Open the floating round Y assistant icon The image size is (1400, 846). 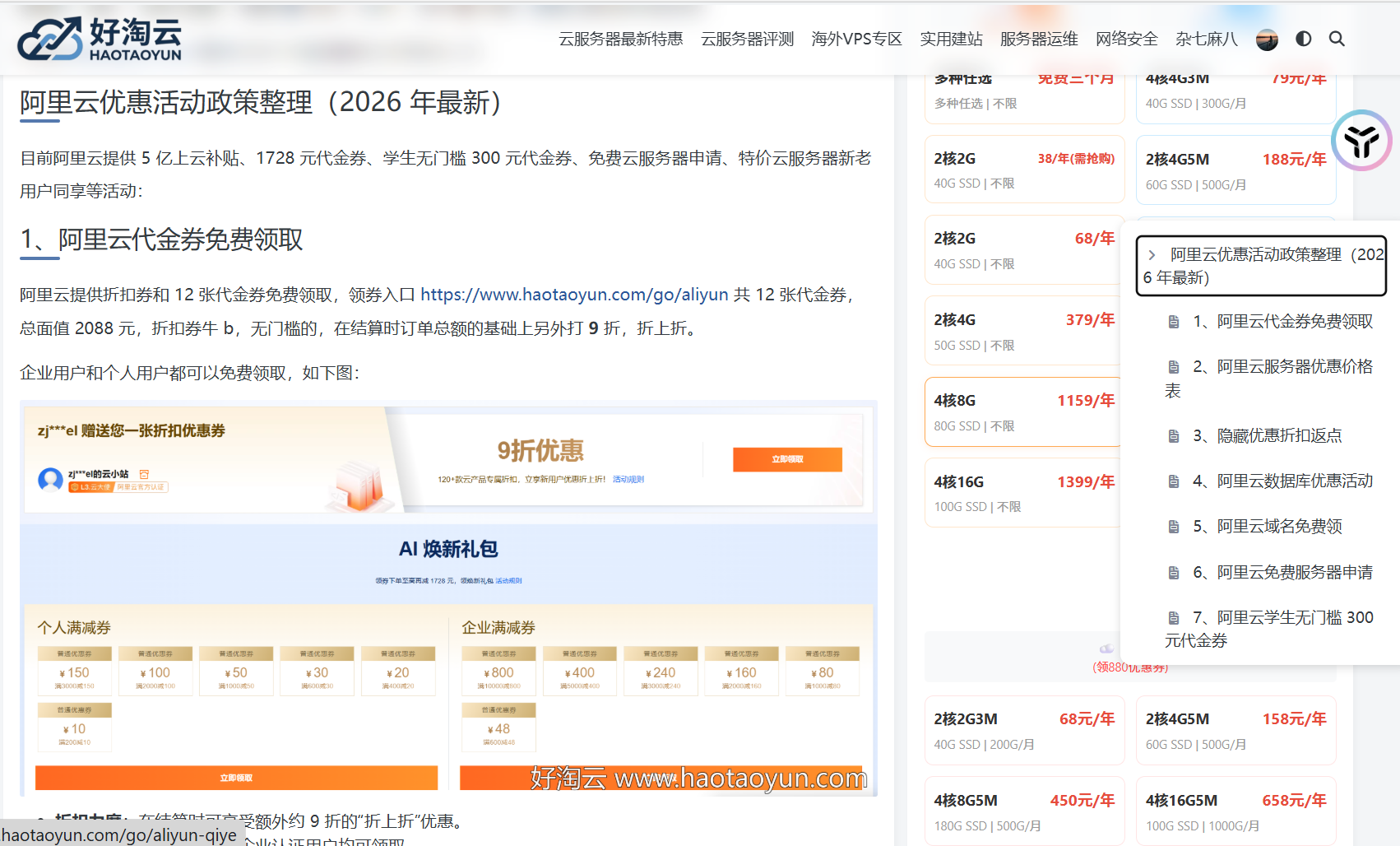[x=1361, y=141]
